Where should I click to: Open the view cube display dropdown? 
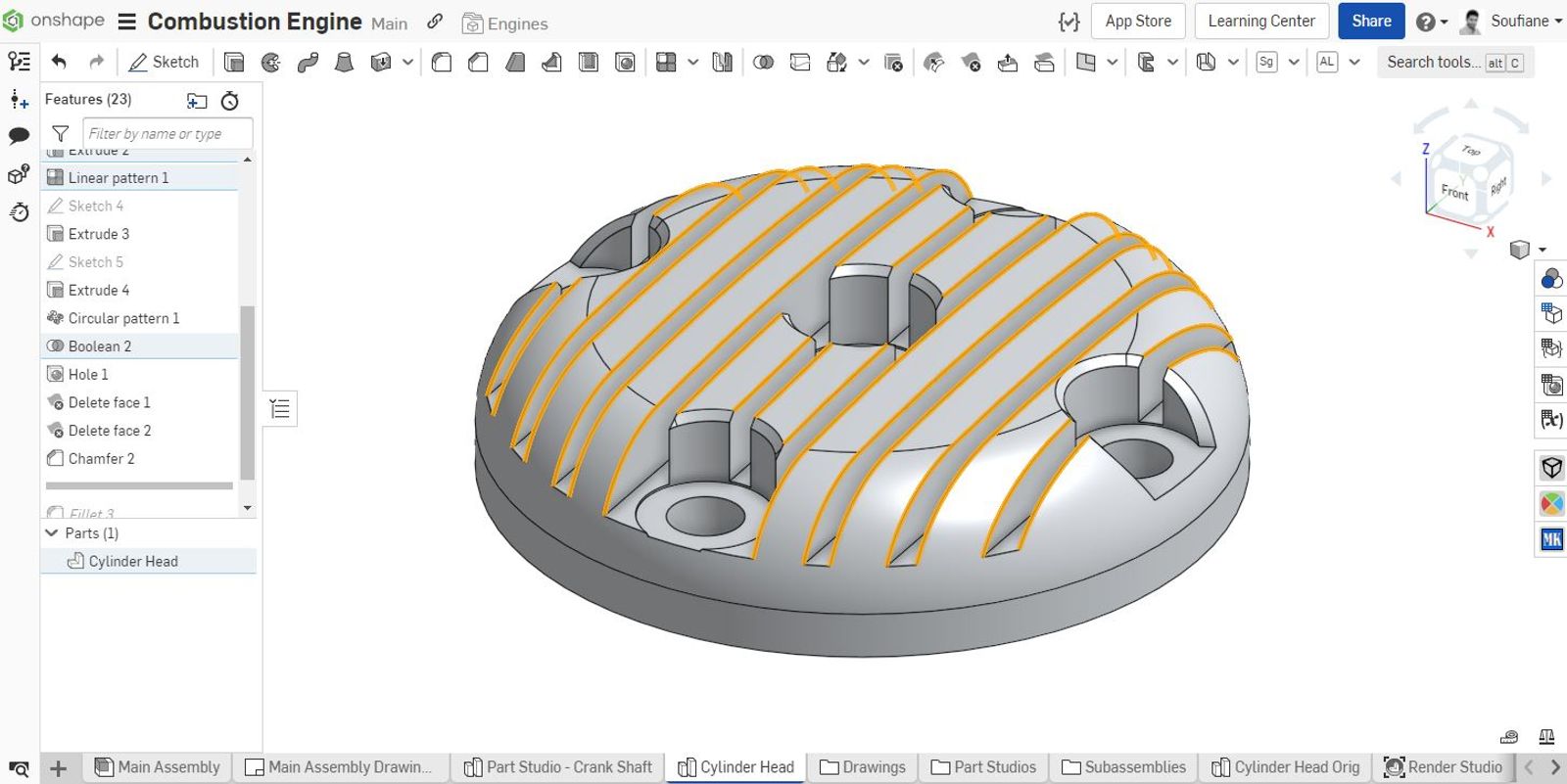tap(1543, 250)
